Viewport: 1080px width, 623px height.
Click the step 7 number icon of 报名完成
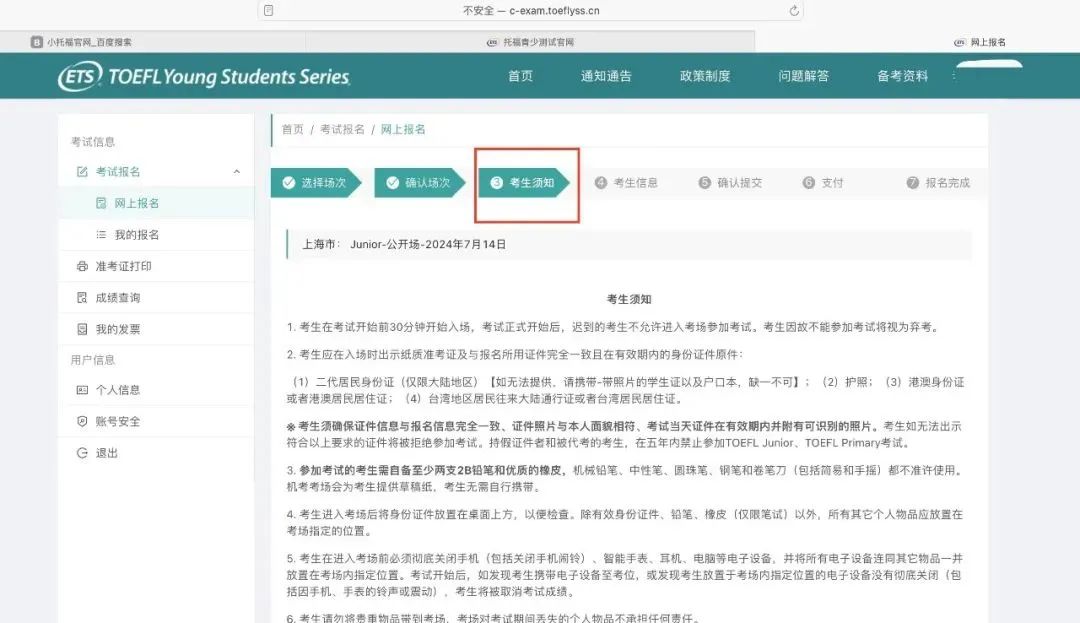(913, 182)
